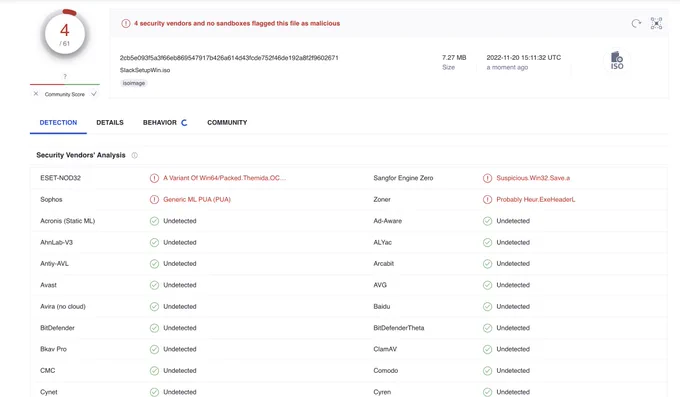Click the Cyren vendor name
The image size is (680, 397).
tap(382, 392)
